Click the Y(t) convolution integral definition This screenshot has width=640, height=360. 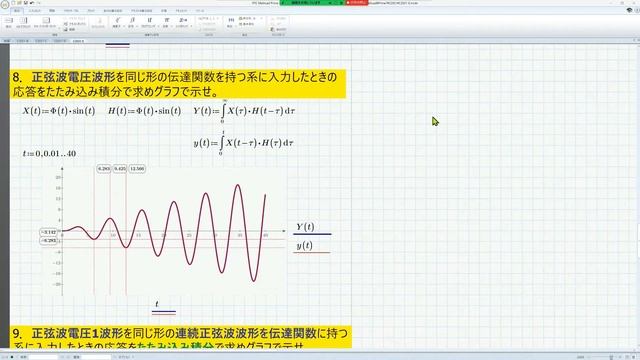tap(244, 111)
